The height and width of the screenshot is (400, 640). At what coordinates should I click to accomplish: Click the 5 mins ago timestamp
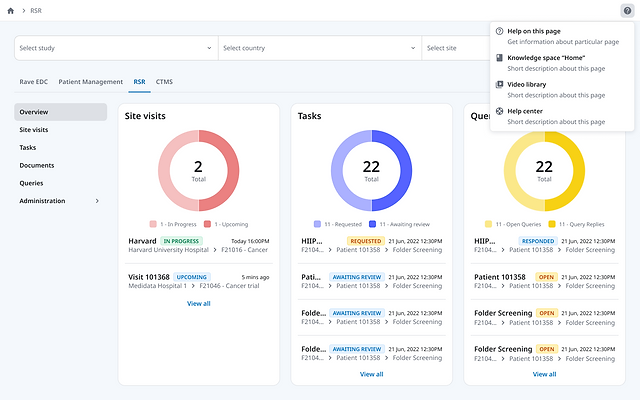255,277
